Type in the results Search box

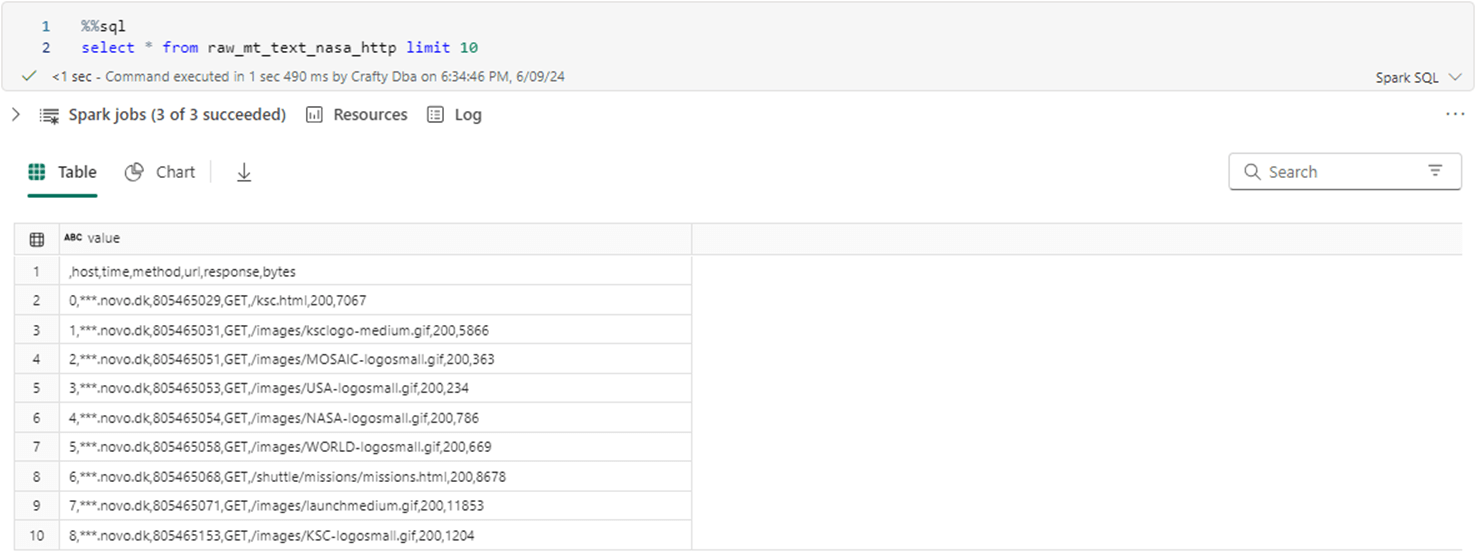click(1340, 172)
